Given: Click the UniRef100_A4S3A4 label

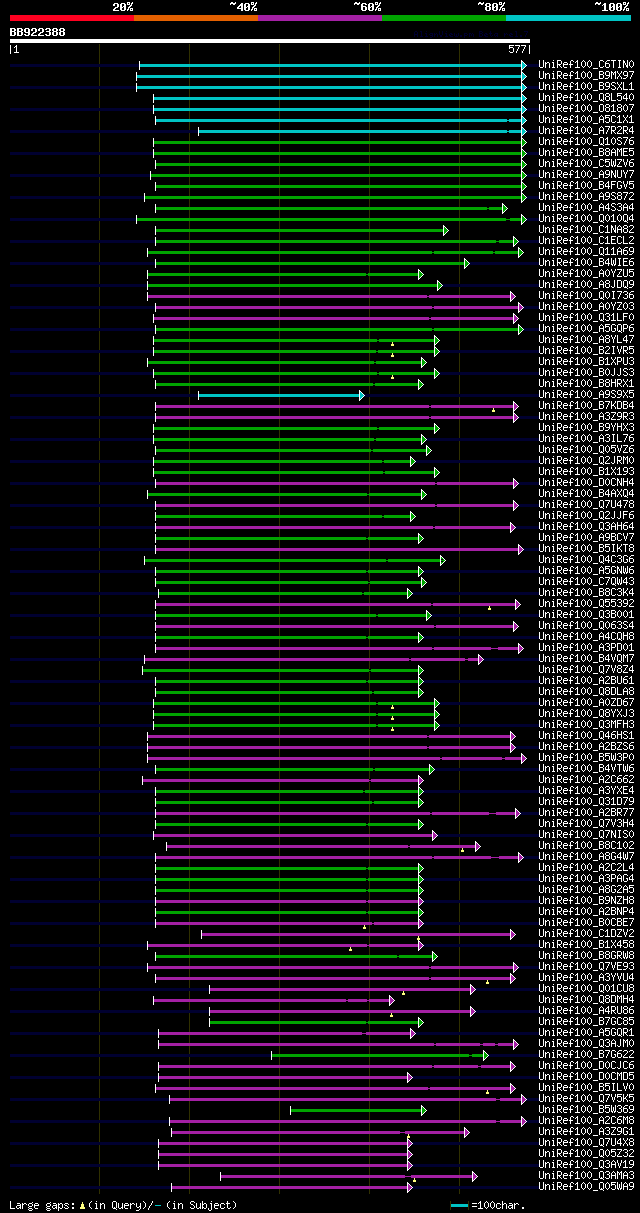Looking at the screenshot, I should (x=586, y=208).
